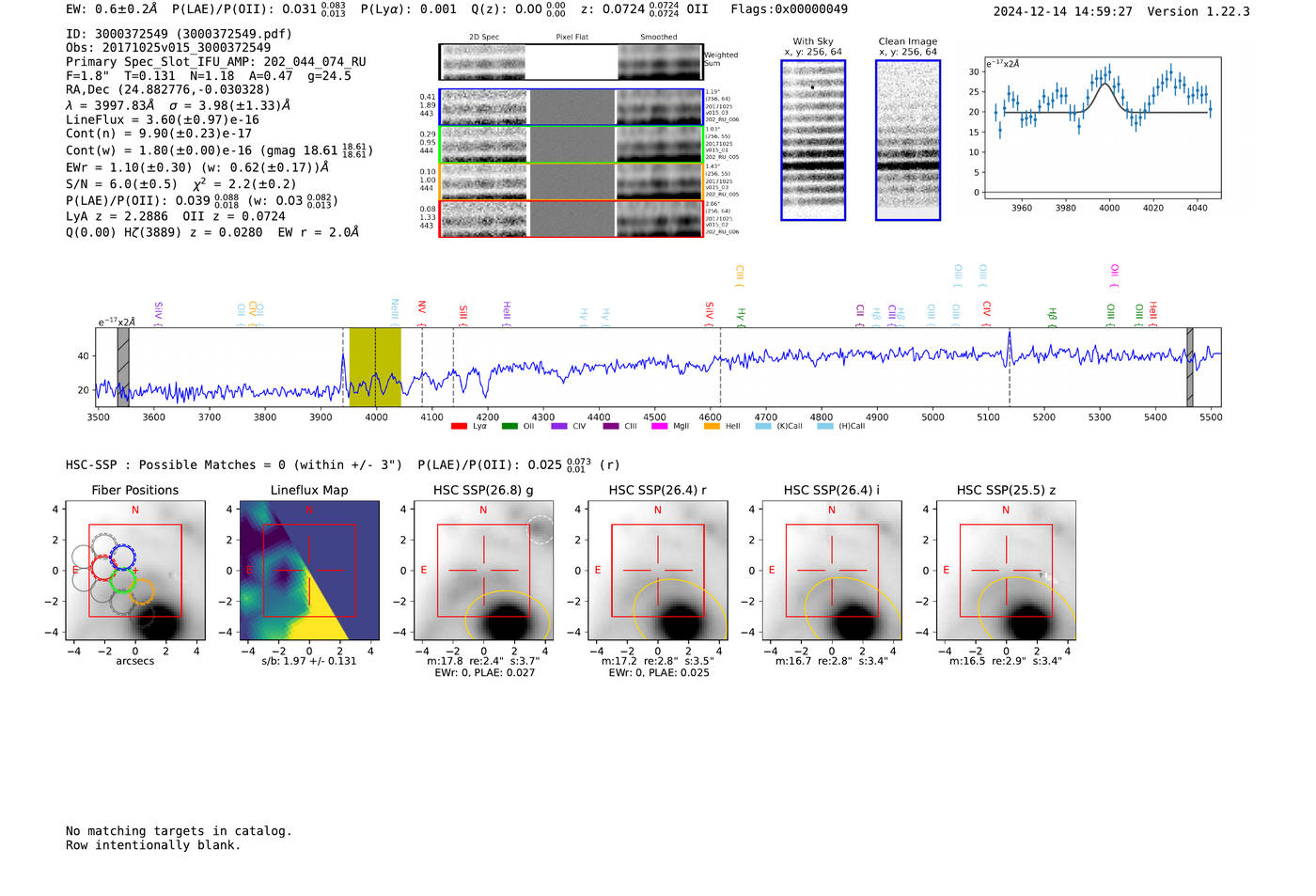Click the S/N = 6.0(±0.5) line
This screenshot has width=1316, height=896.
pyautogui.click(x=180, y=184)
